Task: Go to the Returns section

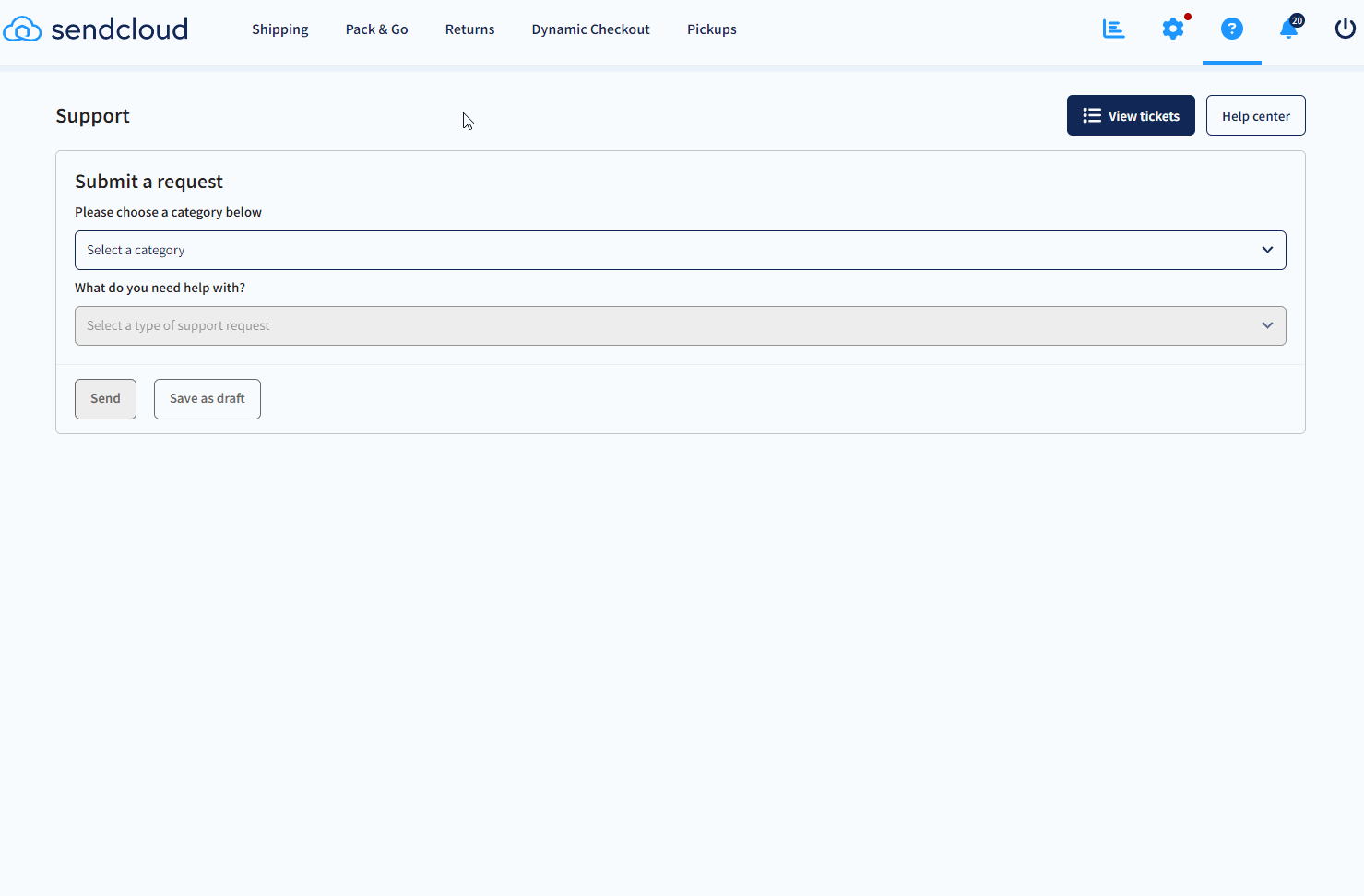Action: 470,29
